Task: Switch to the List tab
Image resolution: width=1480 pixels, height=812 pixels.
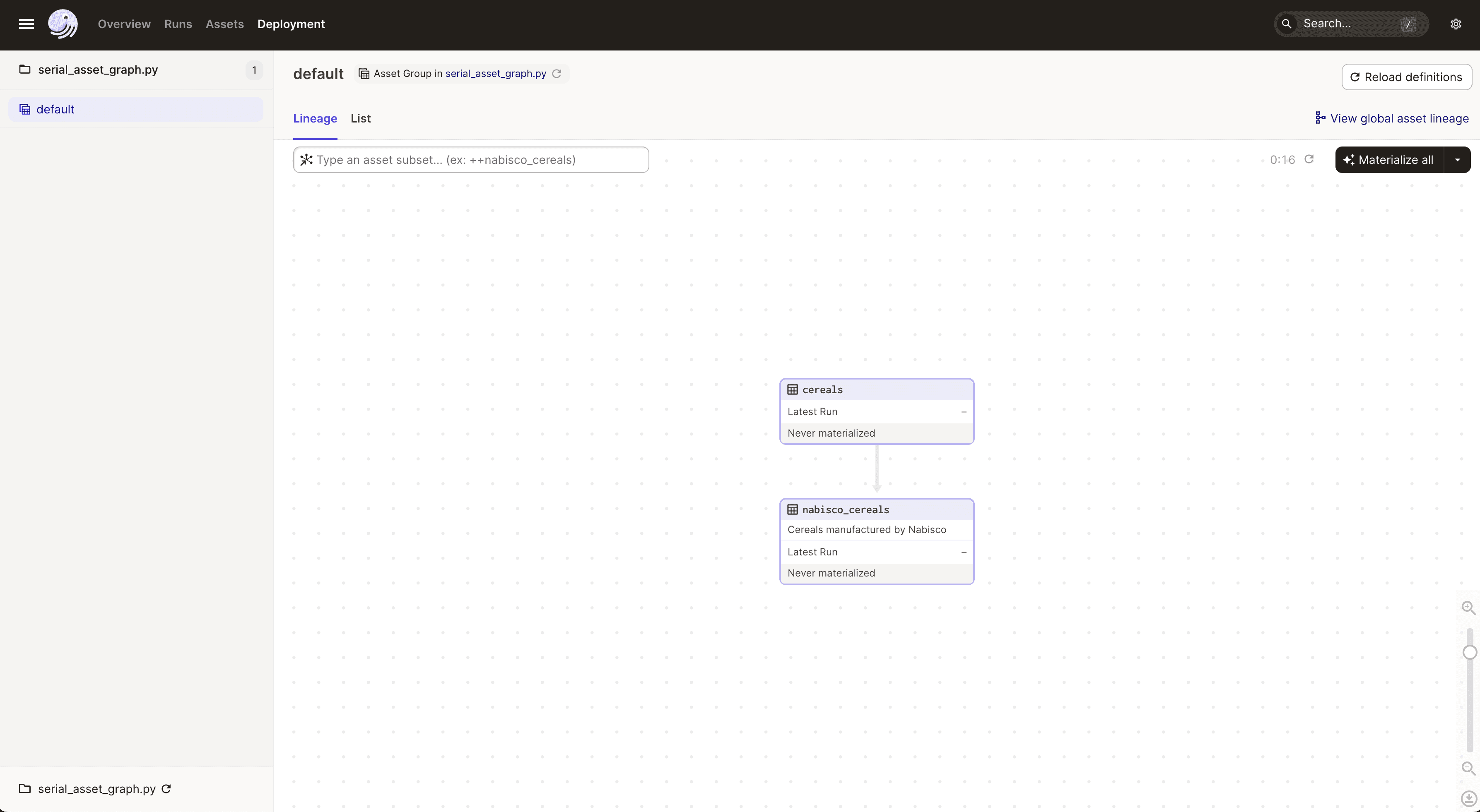Action: (x=361, y=118)
